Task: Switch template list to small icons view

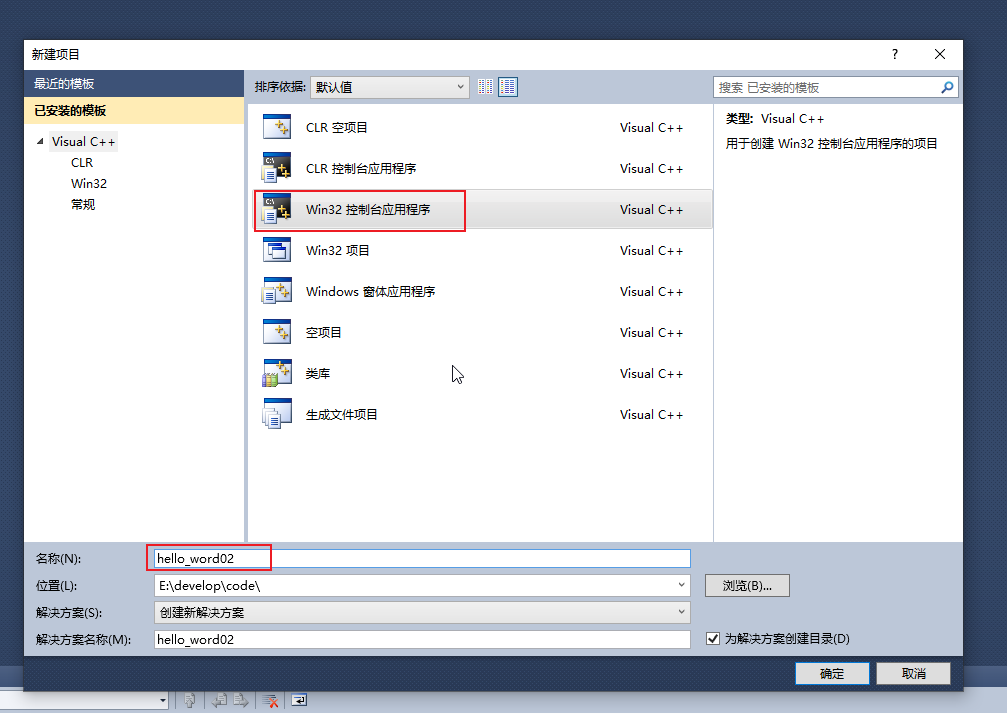Action: (486, 87)
